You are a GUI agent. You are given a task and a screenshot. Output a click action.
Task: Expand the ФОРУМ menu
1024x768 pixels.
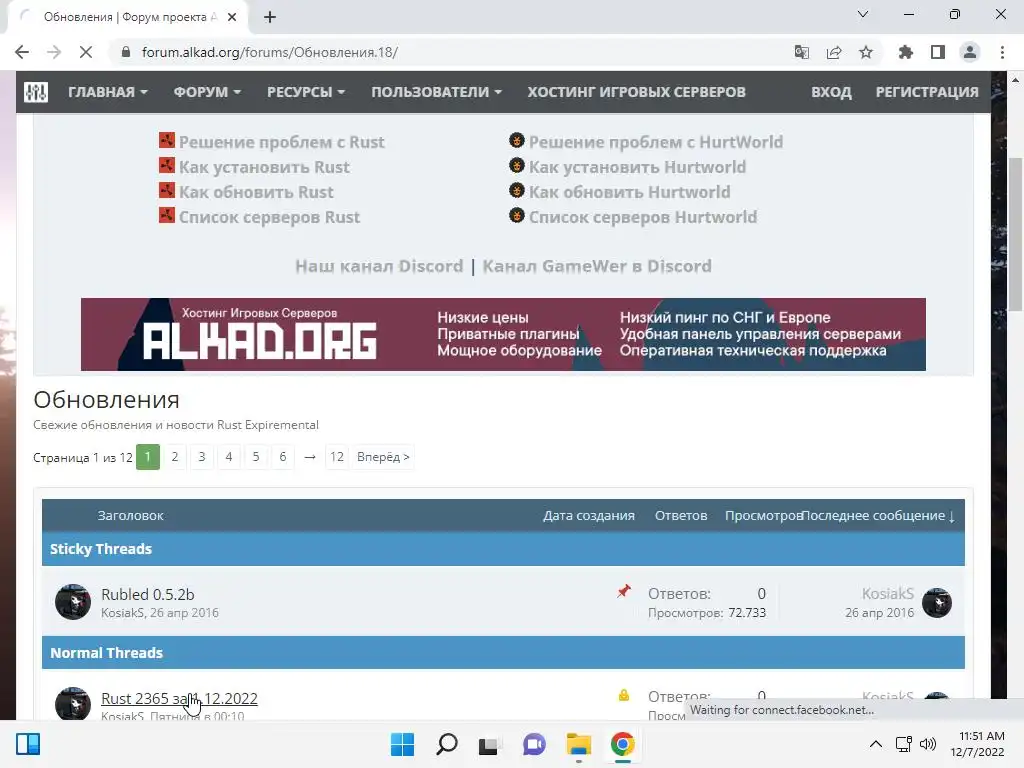click(207, 92)
